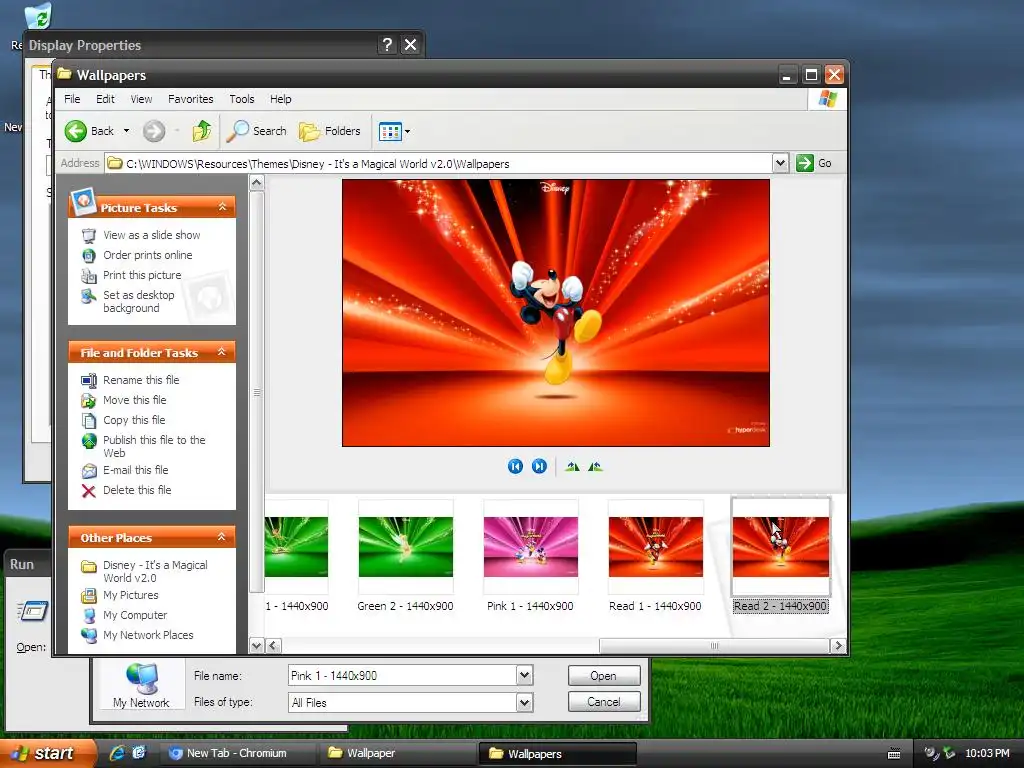The width and height of the screenshot is (1024, 768).
Task: Expand File name dropdown in dialog
Action: click(524, 675)
